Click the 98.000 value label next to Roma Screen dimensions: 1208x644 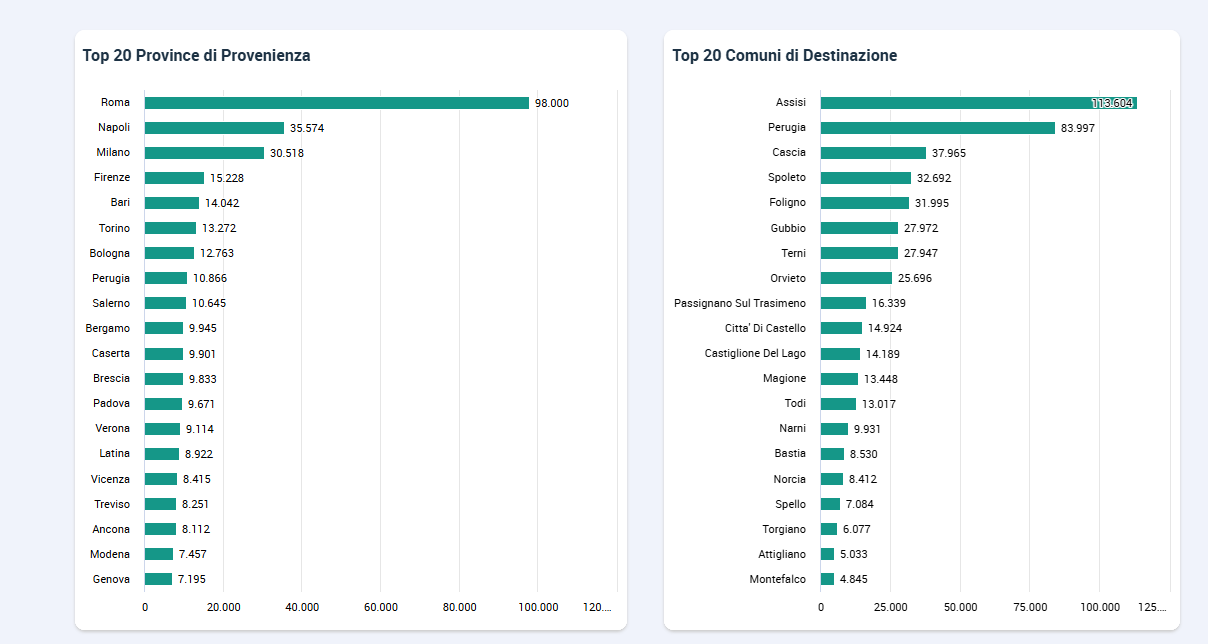[552, 103]
